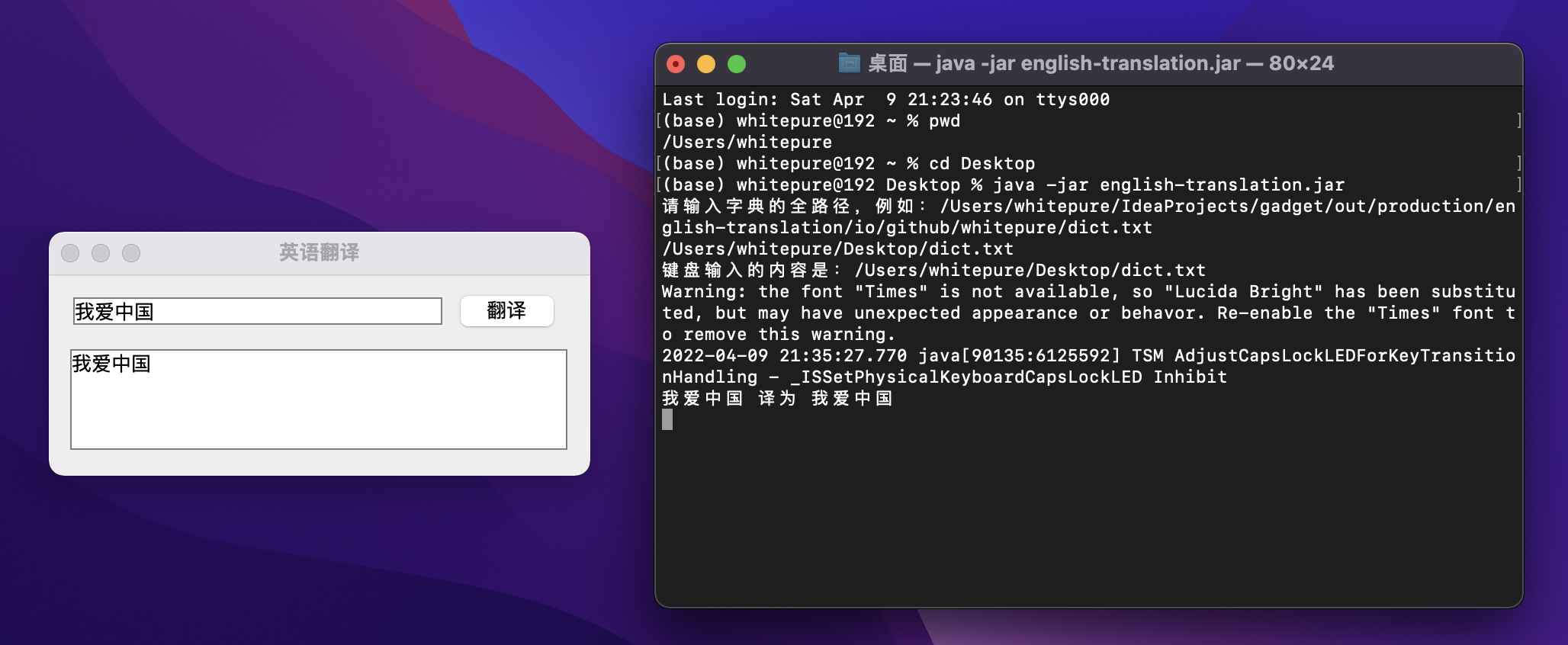1568x645 pixels.
Task: Click the '/Users/whitepure' output line
Action: (x=747, y=142)
